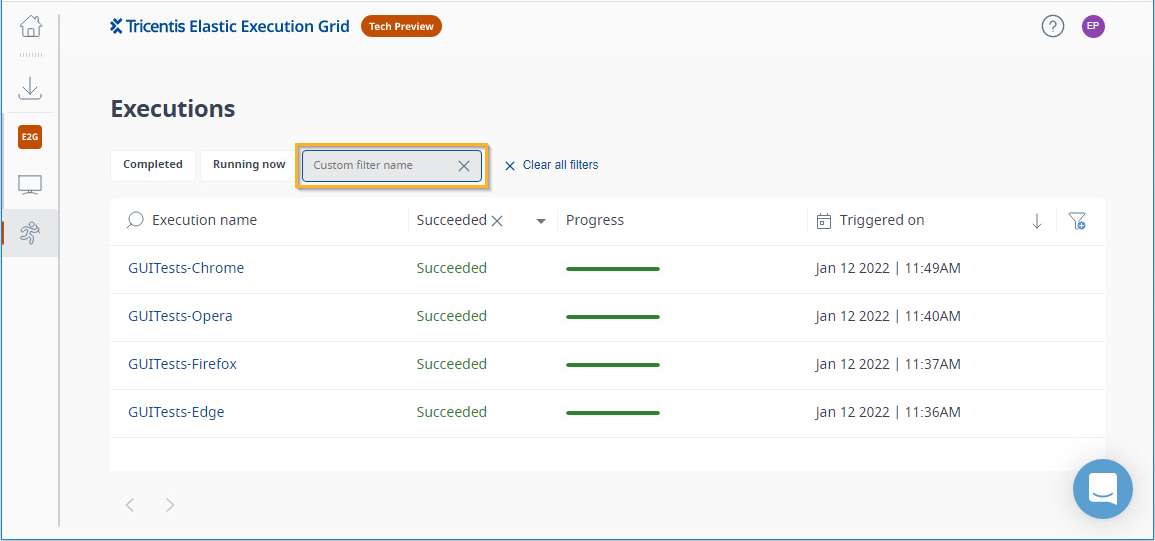This screenshot has width=1155, height=541.
Task: Open the Downloads icon in sidebar
Action: [30, 88]
